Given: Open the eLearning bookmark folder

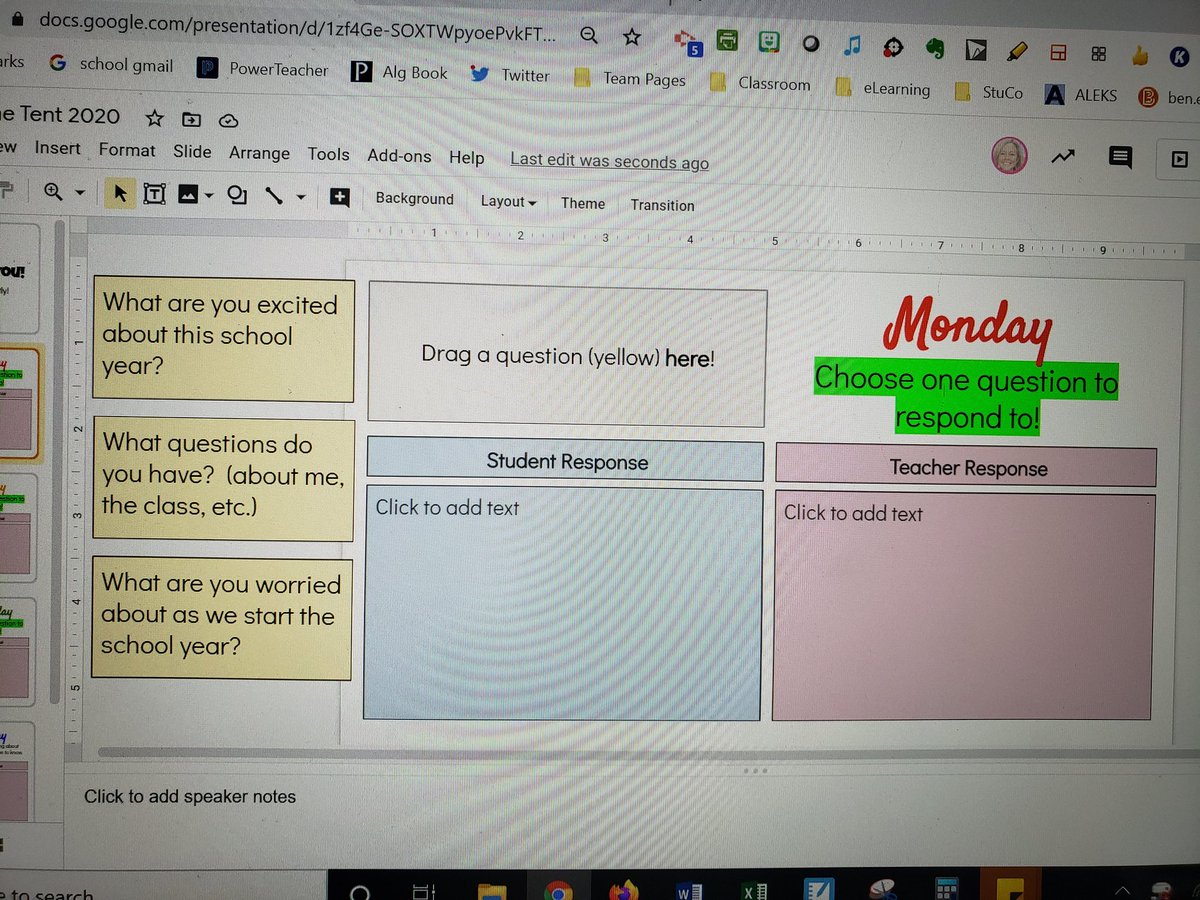Looking at the screenshot, I should pyautogui.click(x=883, y=88).
